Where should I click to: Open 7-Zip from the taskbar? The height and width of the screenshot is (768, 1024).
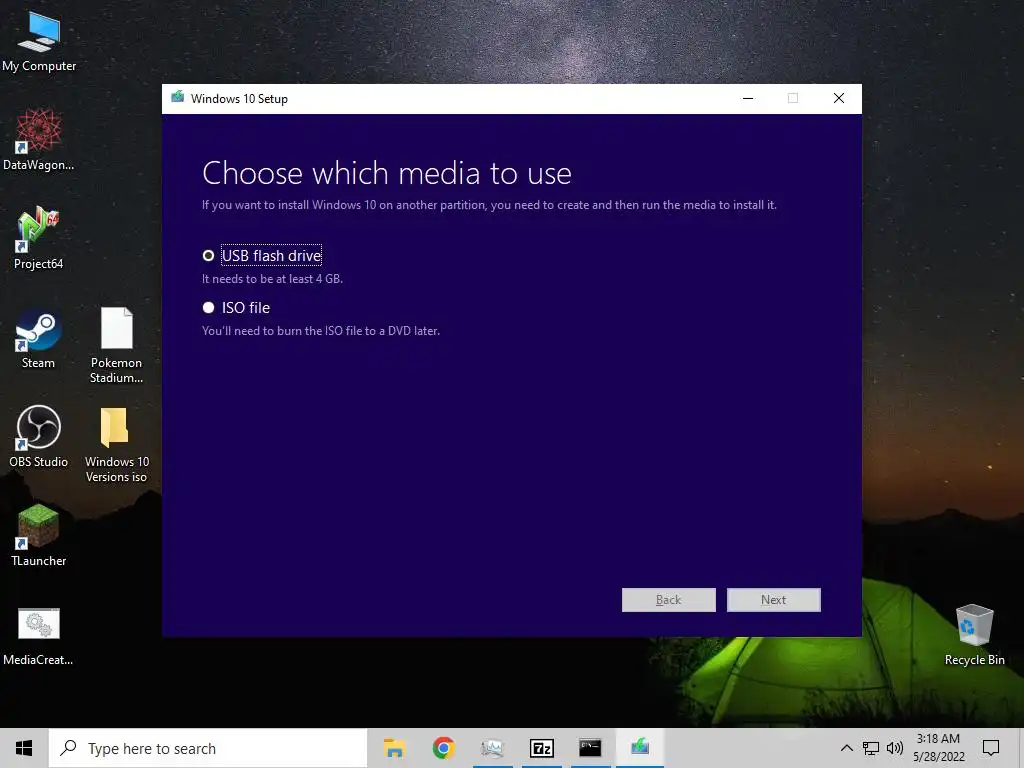[541, 748]
